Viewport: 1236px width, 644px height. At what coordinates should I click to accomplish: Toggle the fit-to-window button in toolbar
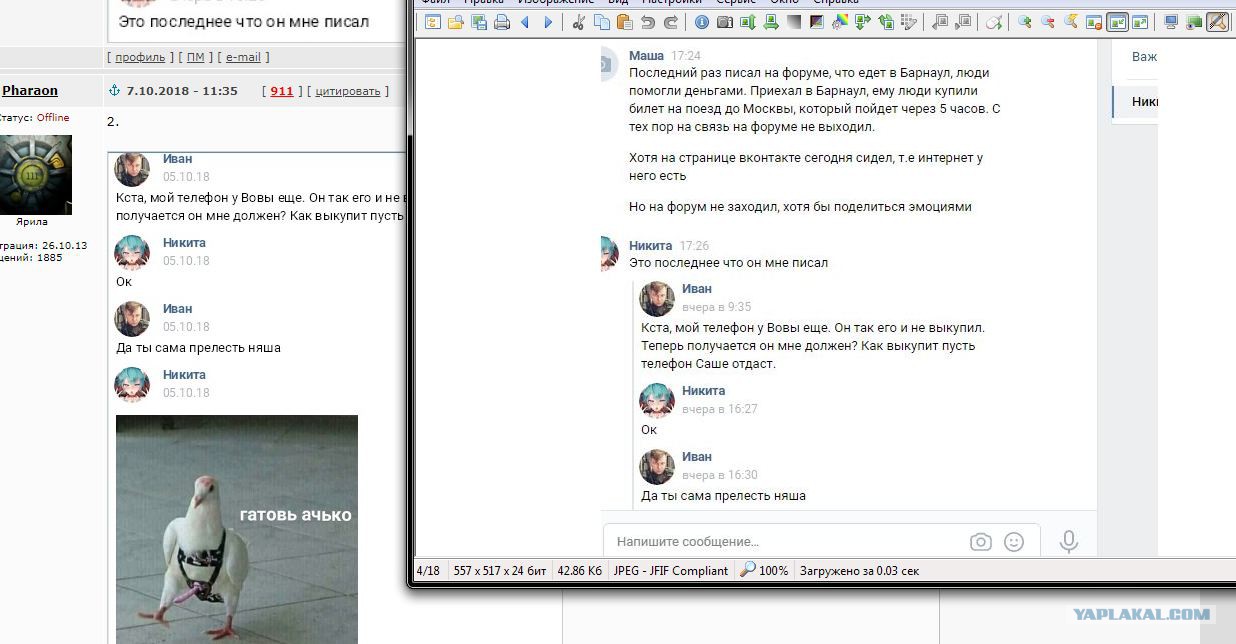1116,21
